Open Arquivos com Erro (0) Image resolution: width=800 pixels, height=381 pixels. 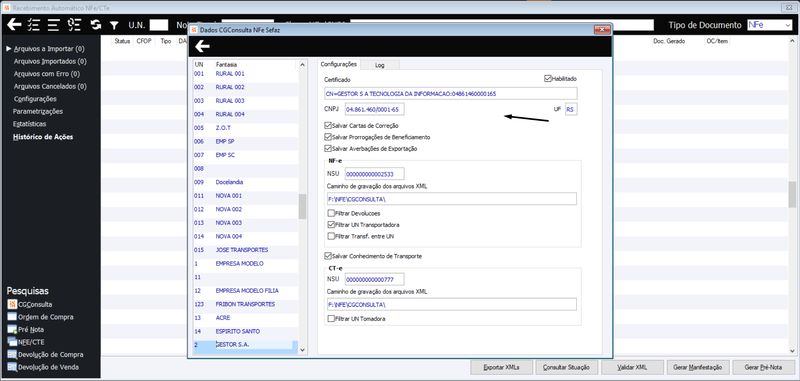click(47, 74)
